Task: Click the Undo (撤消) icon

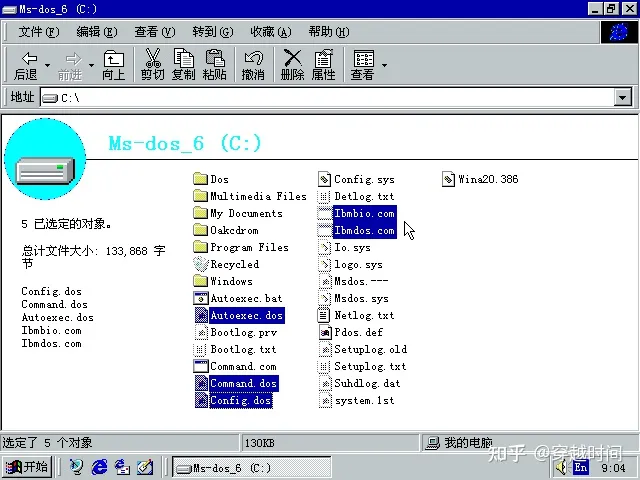Action: point(253,65)
